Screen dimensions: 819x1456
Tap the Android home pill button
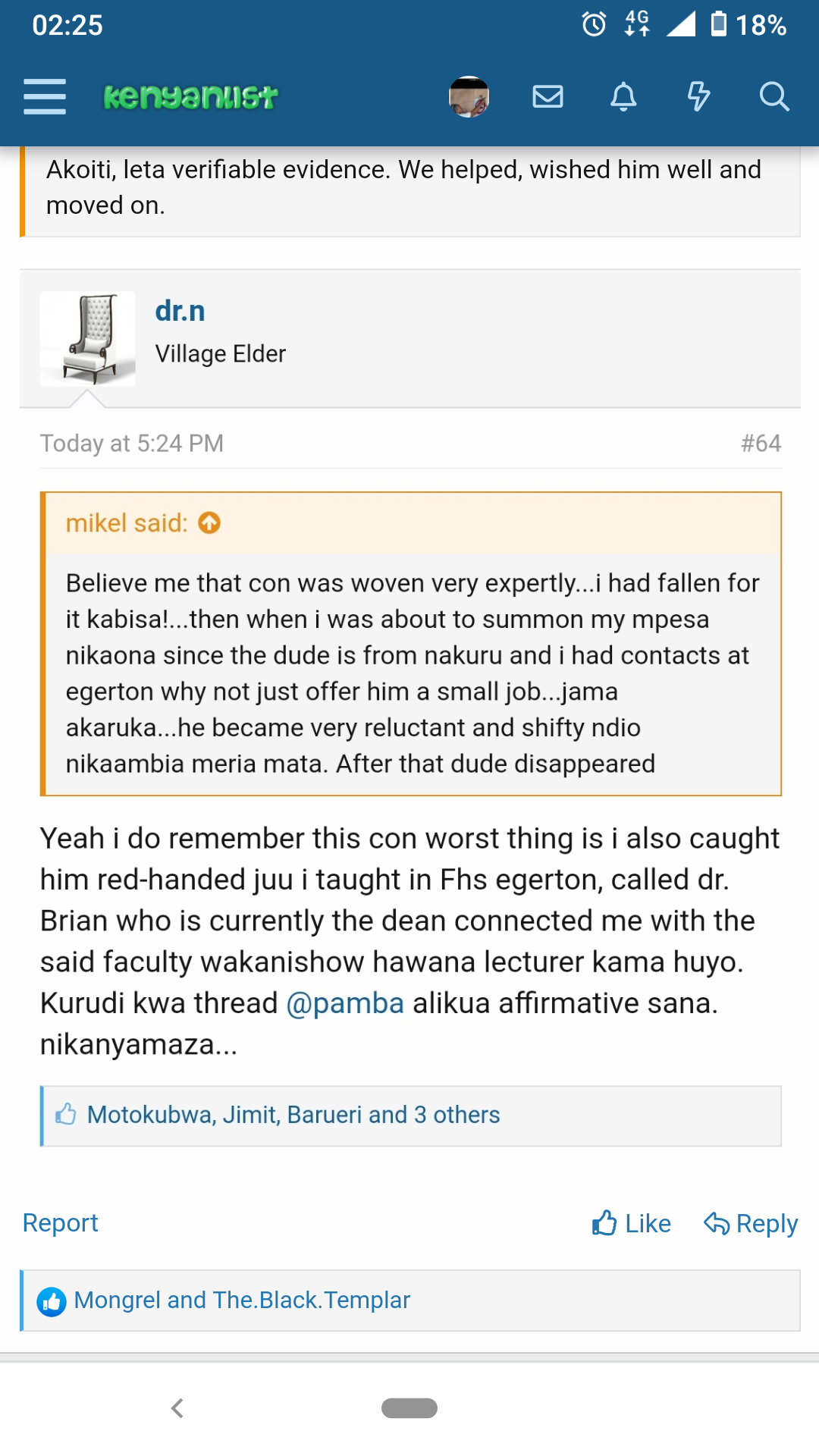coord(409,1408)
